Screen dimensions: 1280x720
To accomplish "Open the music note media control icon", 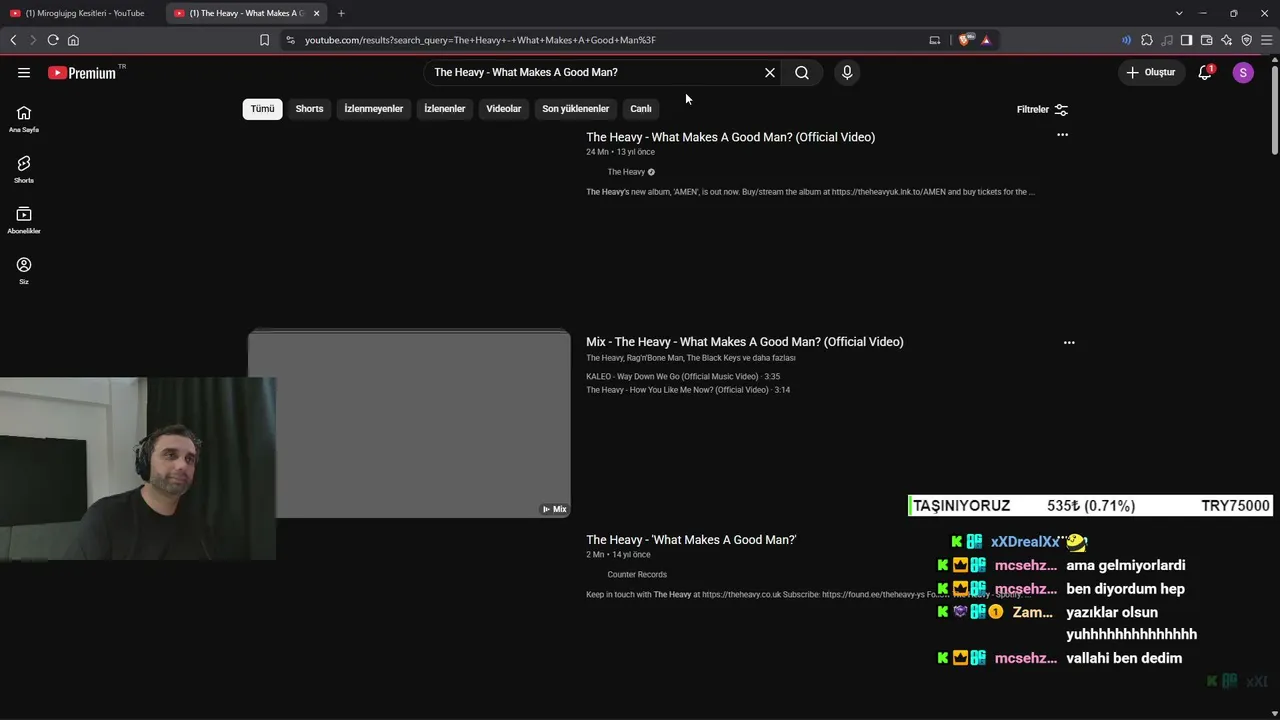I will point(1167,40).
